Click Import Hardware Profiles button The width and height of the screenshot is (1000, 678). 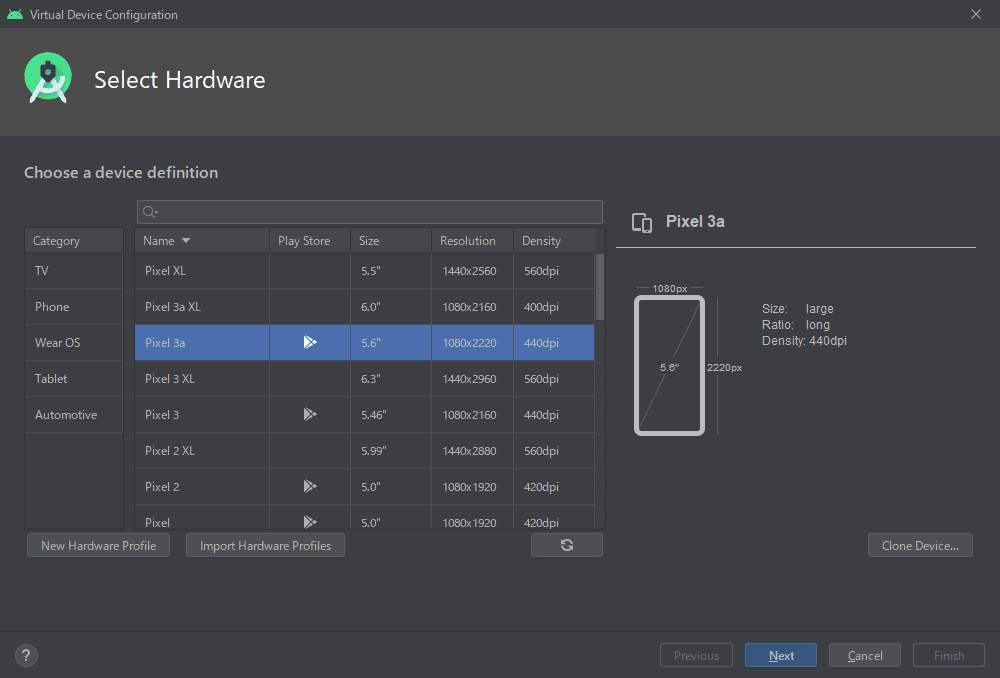pyautogui.click(x=265, y=545)
